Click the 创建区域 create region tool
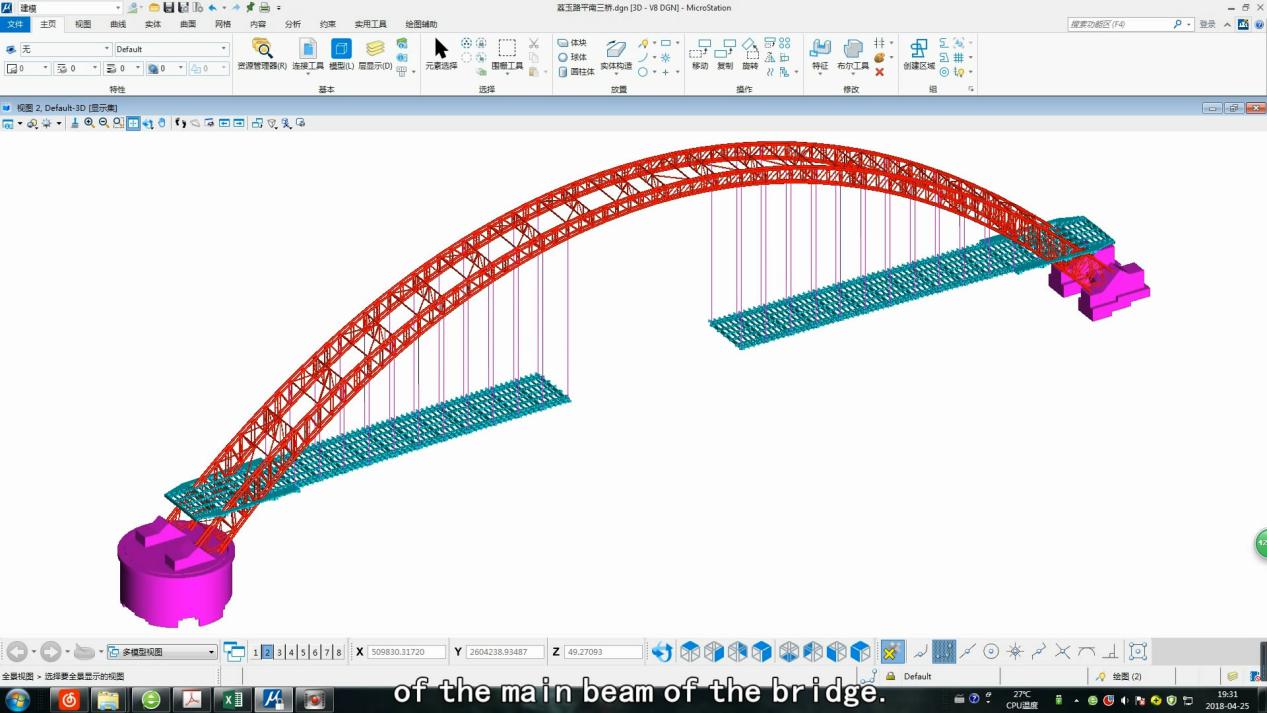The width and height of the screenshot is (1267, 713). pos(918,54)
